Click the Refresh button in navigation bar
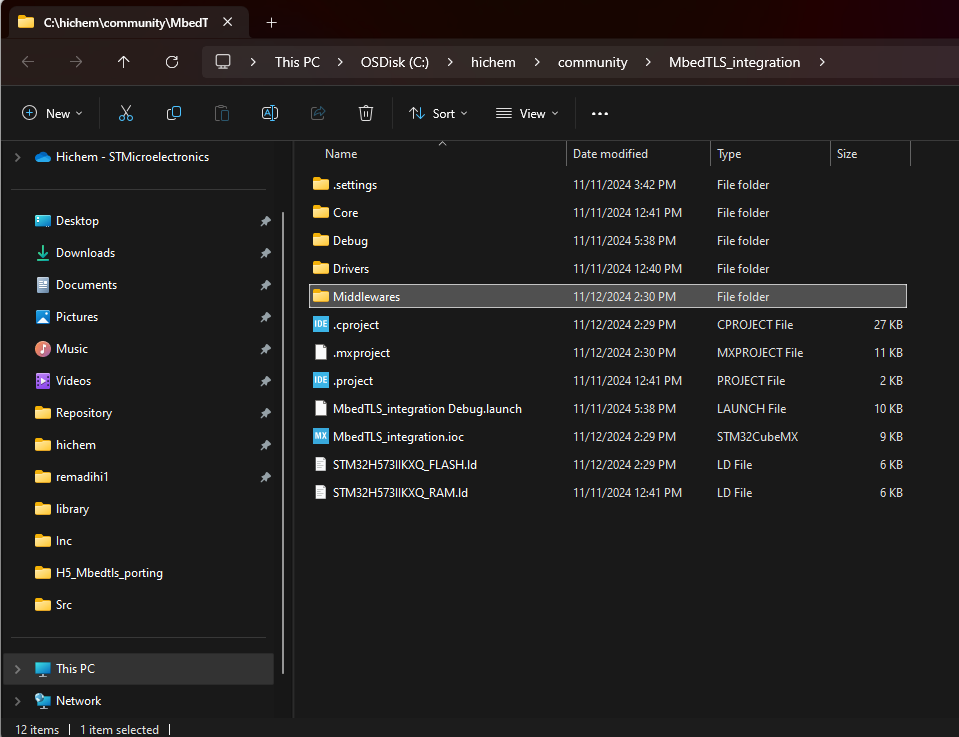This screenshot has height=737, width=959. [x=172, y=62]
